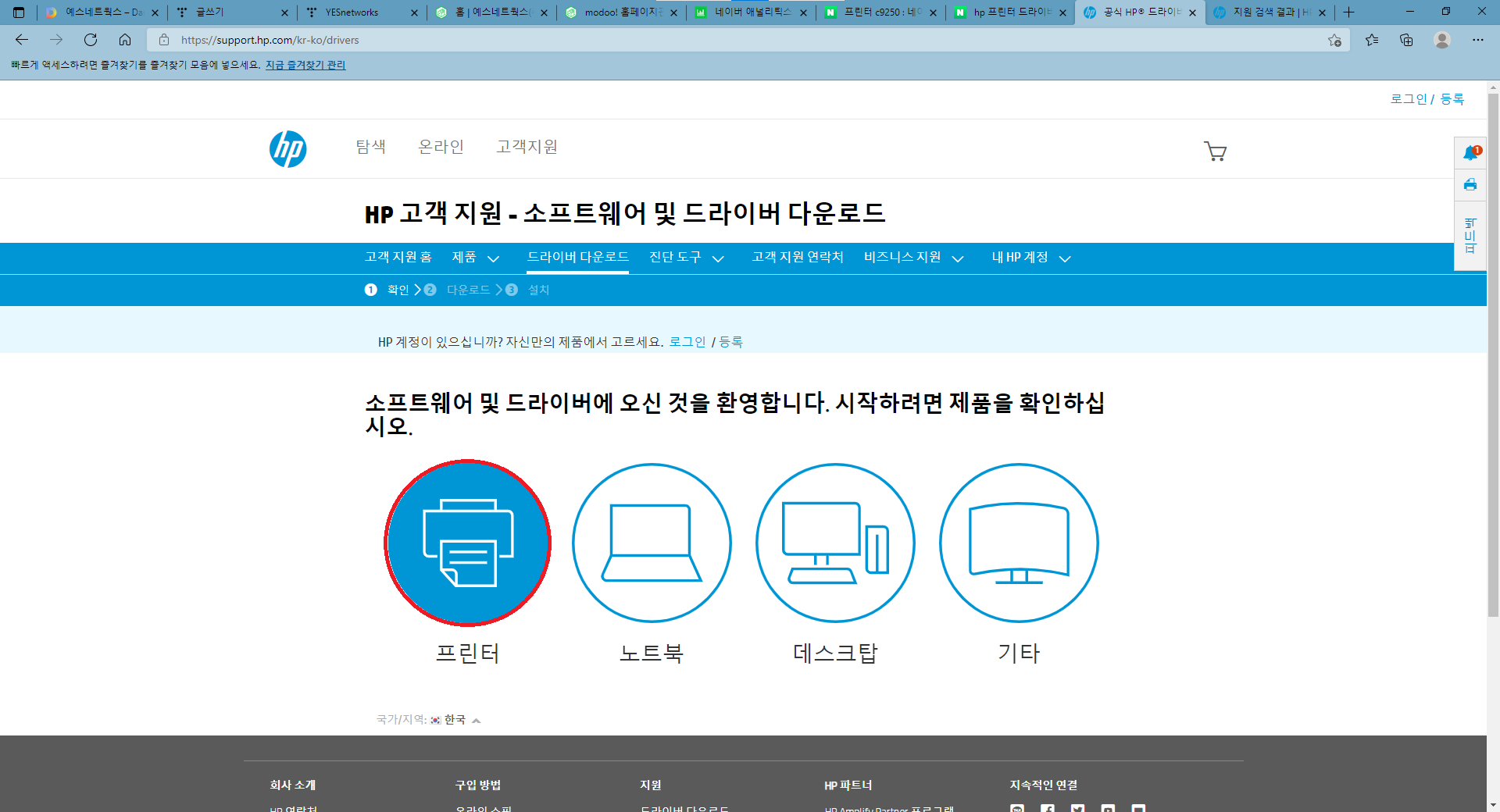
Task: Click the 프린터 label under the printer icon
Action: [x=468, y=654]
